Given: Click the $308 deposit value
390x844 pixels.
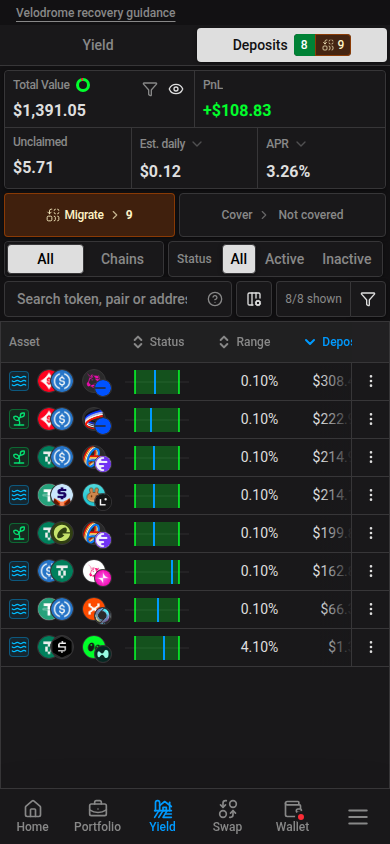Looking at the screenshot, I should click(332, 381).
